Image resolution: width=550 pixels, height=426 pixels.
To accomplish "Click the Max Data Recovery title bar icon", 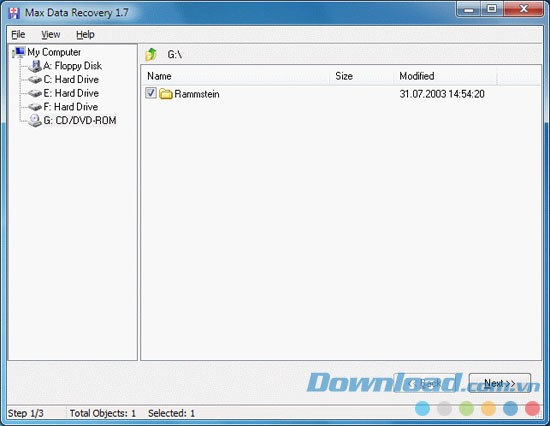I will pos(14,13).
